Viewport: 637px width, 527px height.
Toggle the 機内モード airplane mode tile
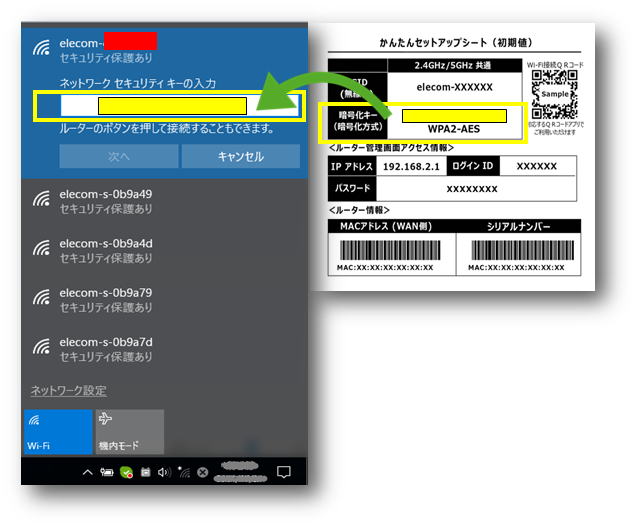tap(130, 432)
